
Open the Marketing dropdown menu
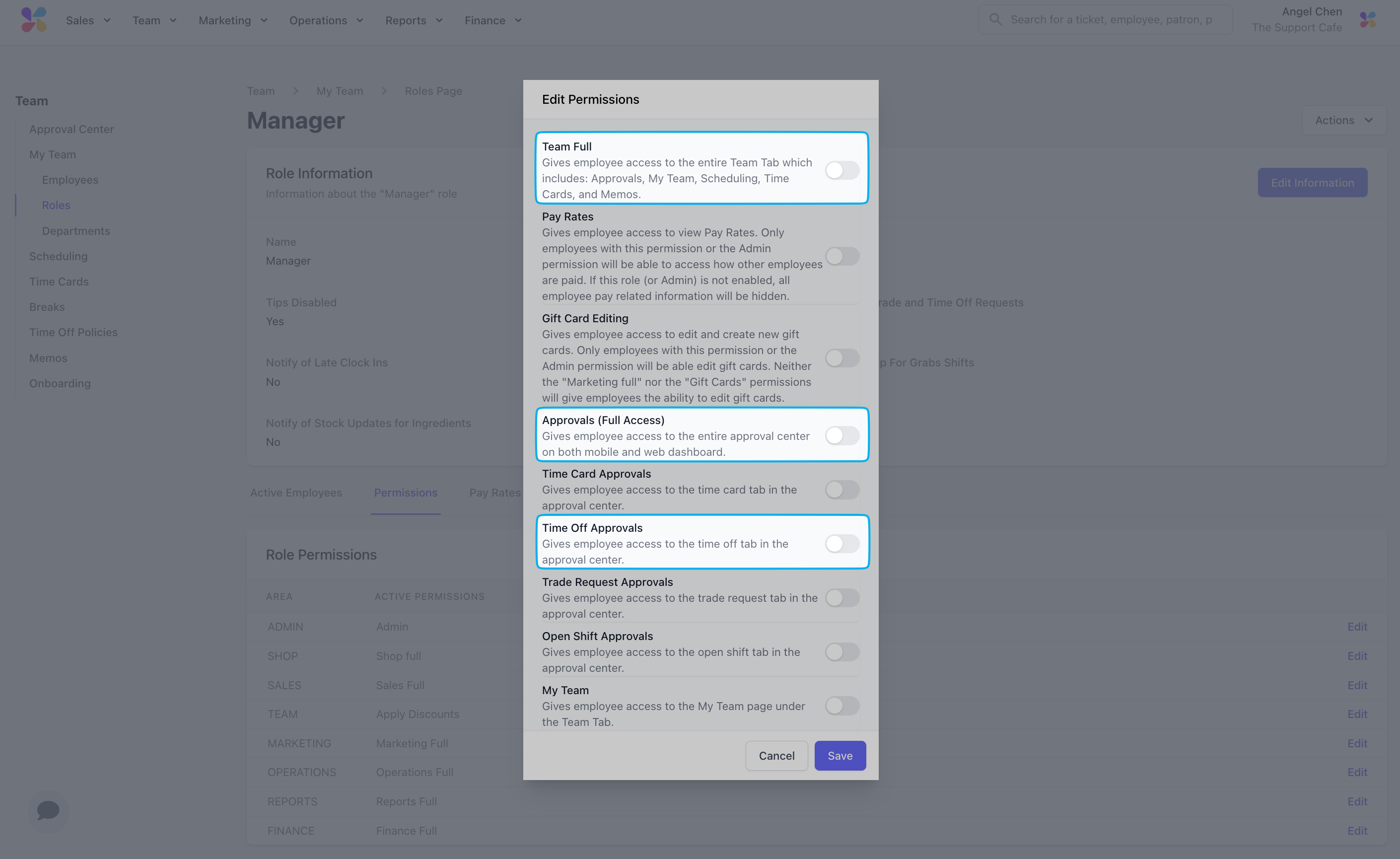pos(233,20)
